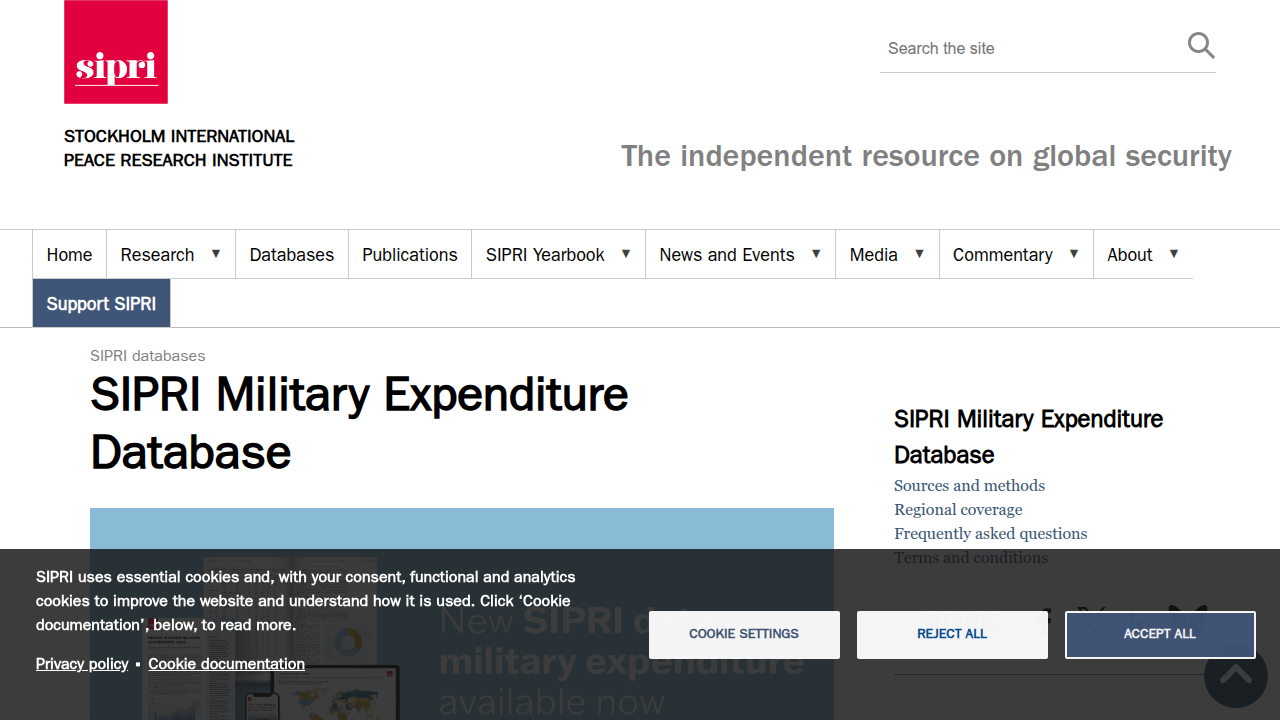Open the Sources and methods link

point(969,486)
